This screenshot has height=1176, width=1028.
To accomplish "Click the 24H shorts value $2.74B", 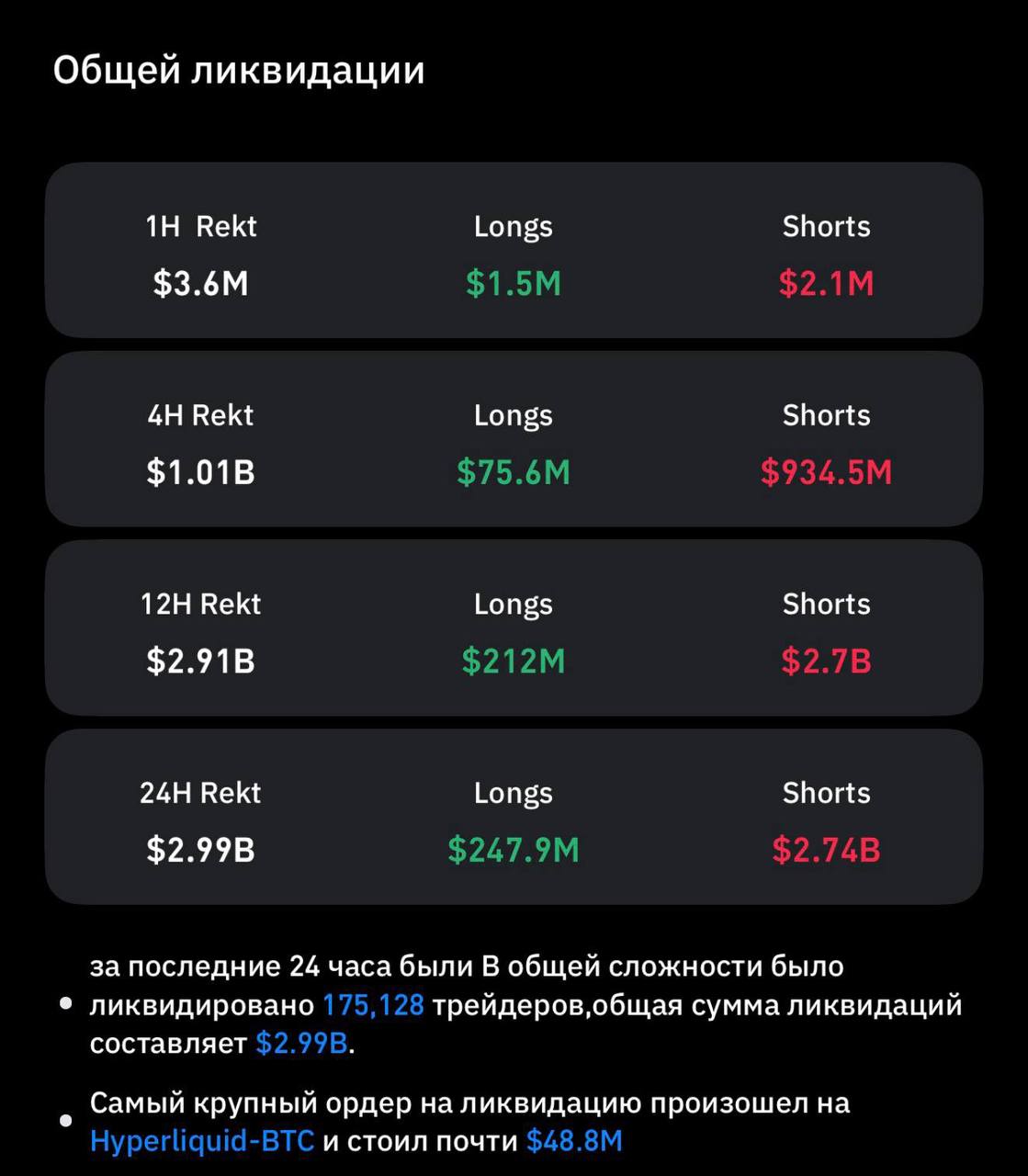I will click(826, 850).
